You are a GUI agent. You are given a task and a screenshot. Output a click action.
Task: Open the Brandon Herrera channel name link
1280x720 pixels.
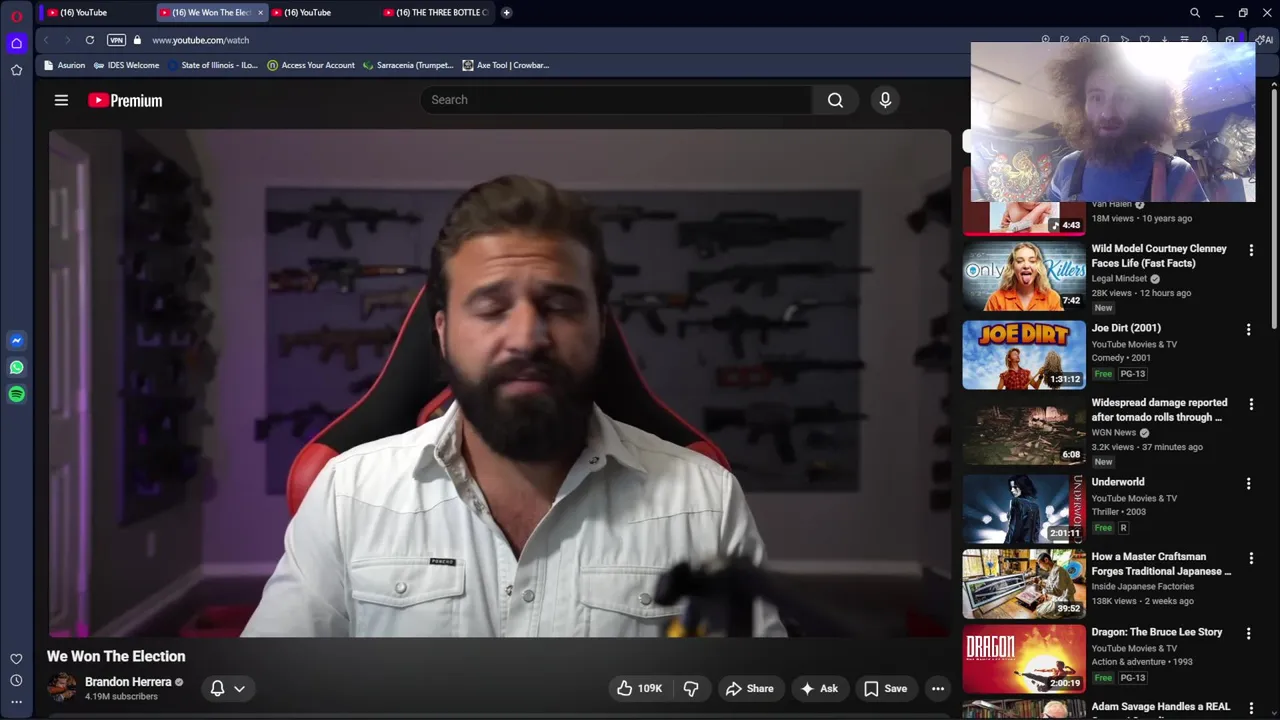(128, 682)
